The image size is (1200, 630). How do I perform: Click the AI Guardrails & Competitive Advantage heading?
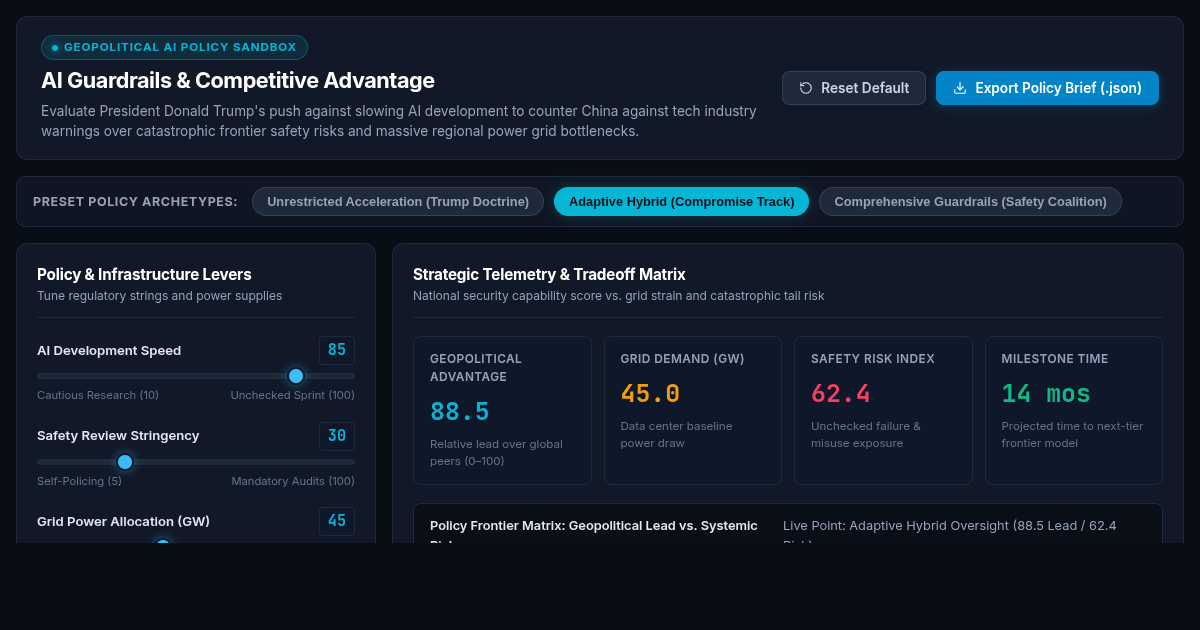tap(238, 81)
